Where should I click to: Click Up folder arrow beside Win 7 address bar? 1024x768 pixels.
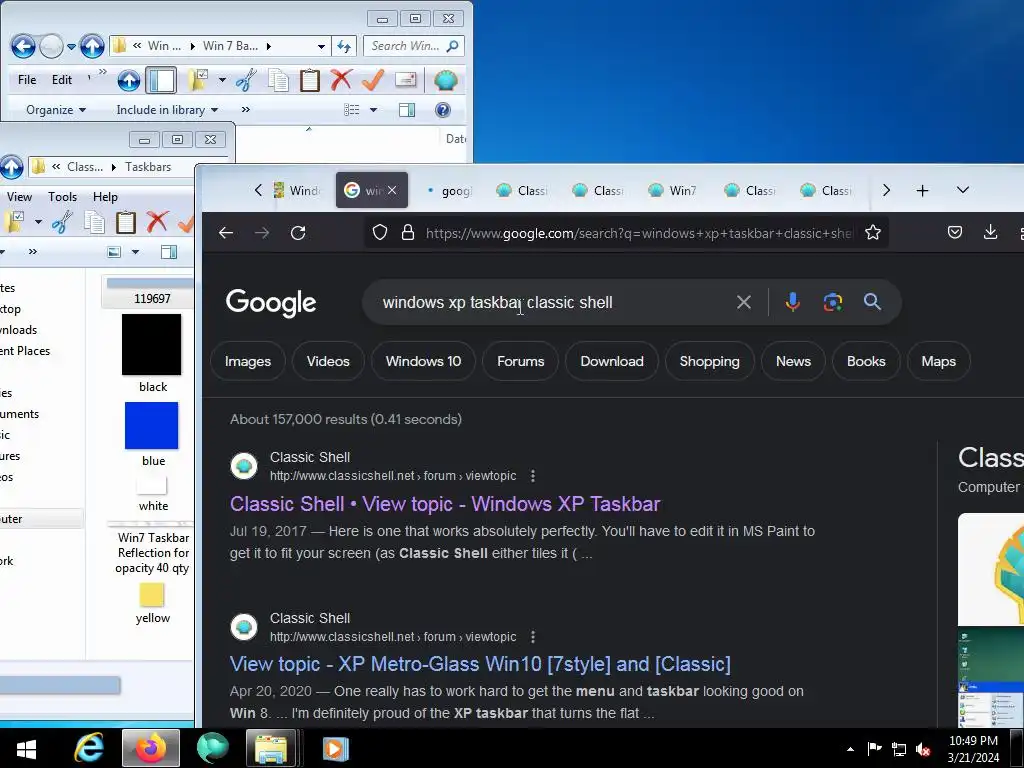92,46
